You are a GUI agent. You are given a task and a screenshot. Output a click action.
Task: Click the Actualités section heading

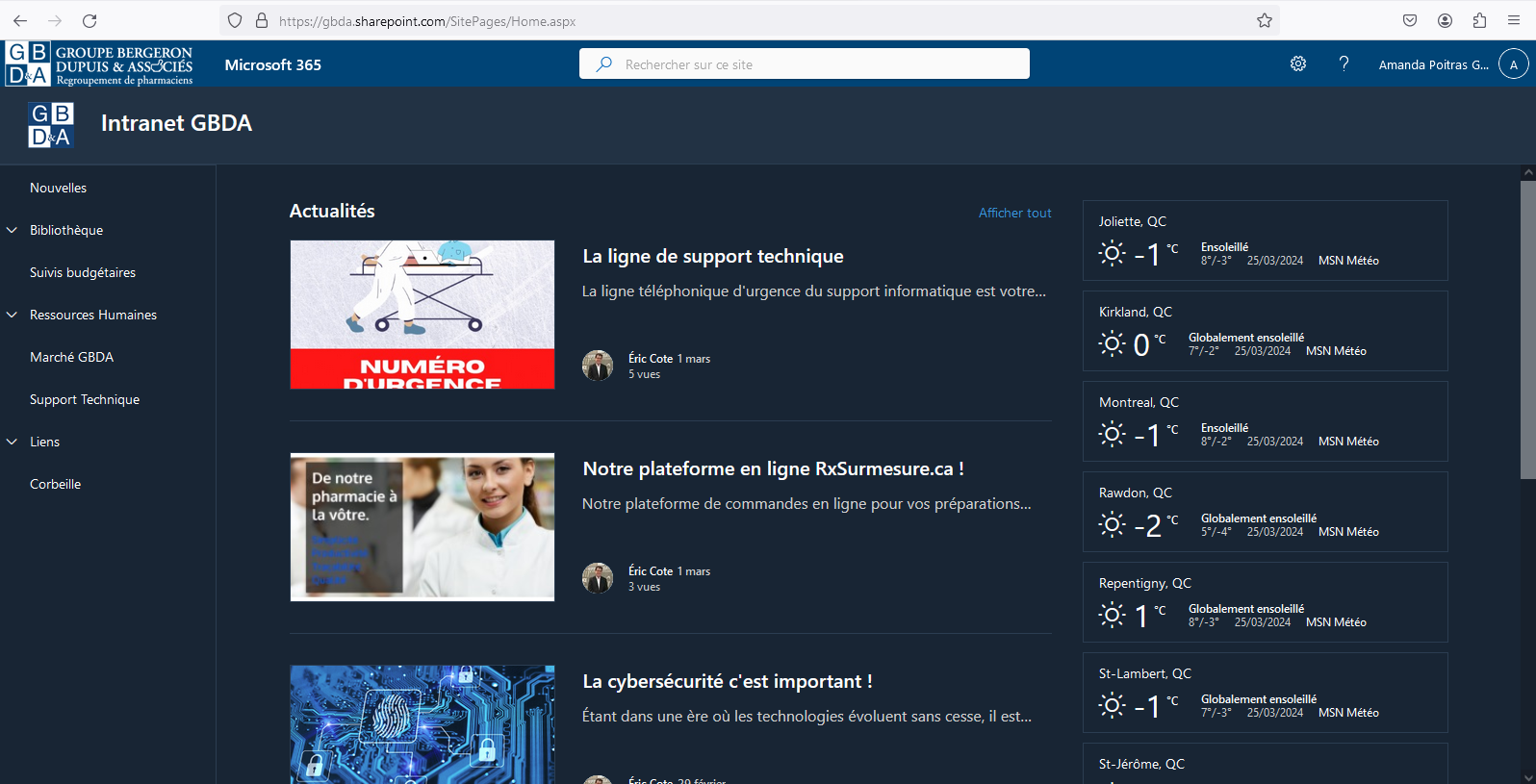pos(332,211)
